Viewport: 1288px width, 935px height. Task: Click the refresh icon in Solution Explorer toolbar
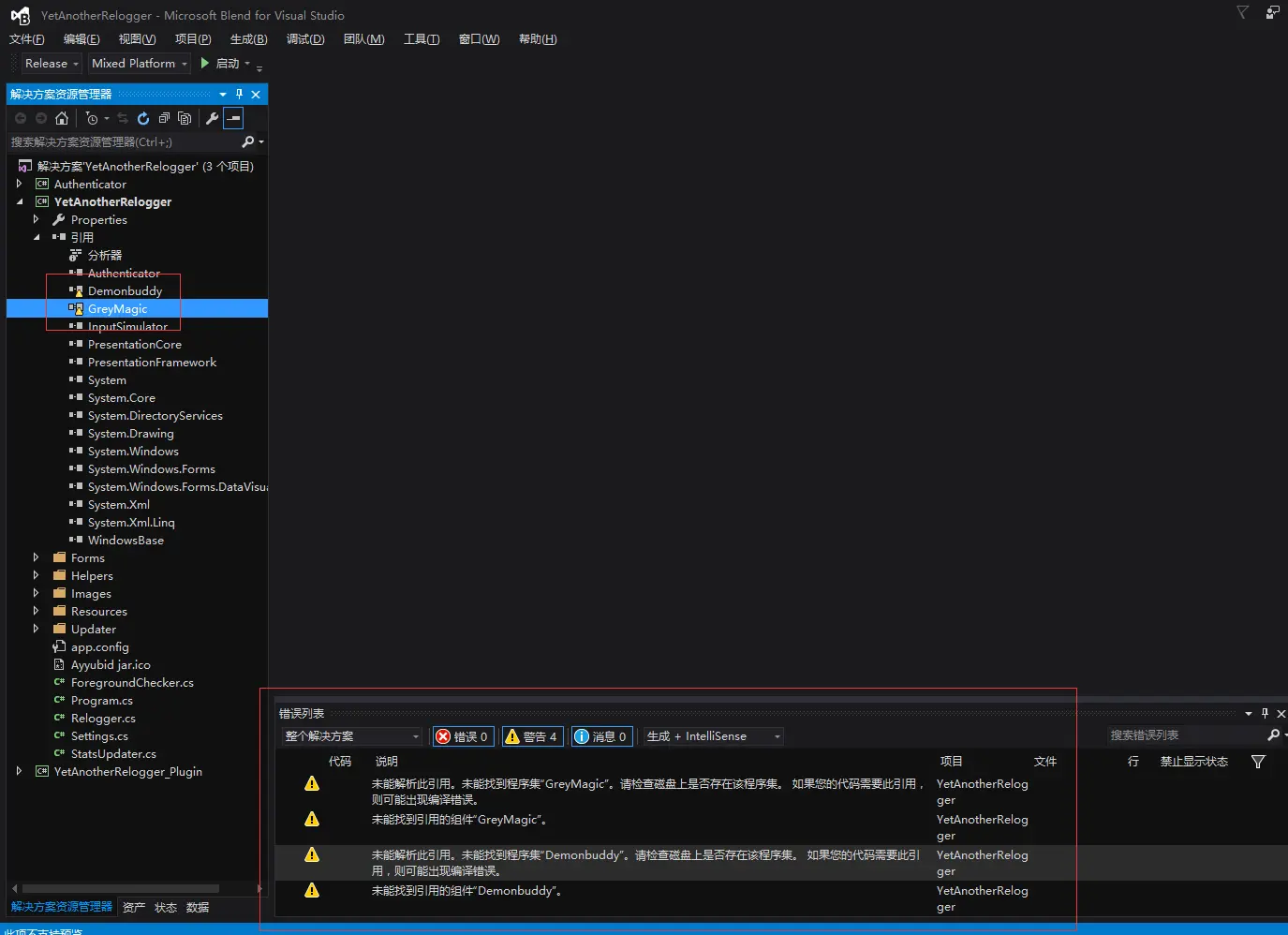(x=143, y=118)
